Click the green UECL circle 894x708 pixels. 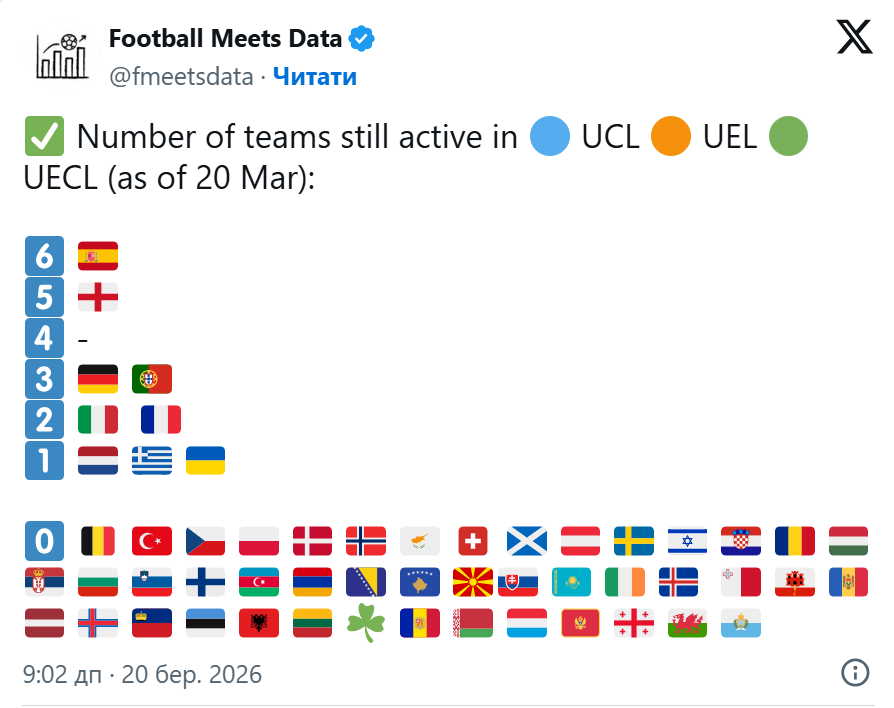pyautogui.click(x=789, y=136)
